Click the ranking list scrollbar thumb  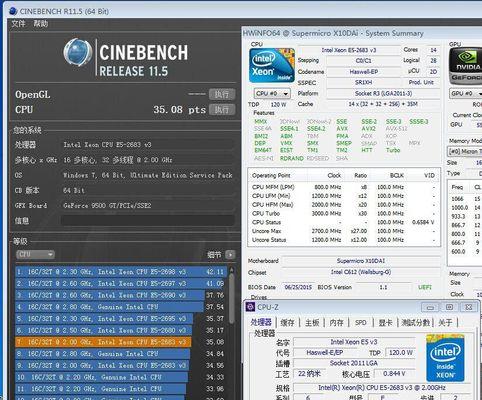pos(231,299)
